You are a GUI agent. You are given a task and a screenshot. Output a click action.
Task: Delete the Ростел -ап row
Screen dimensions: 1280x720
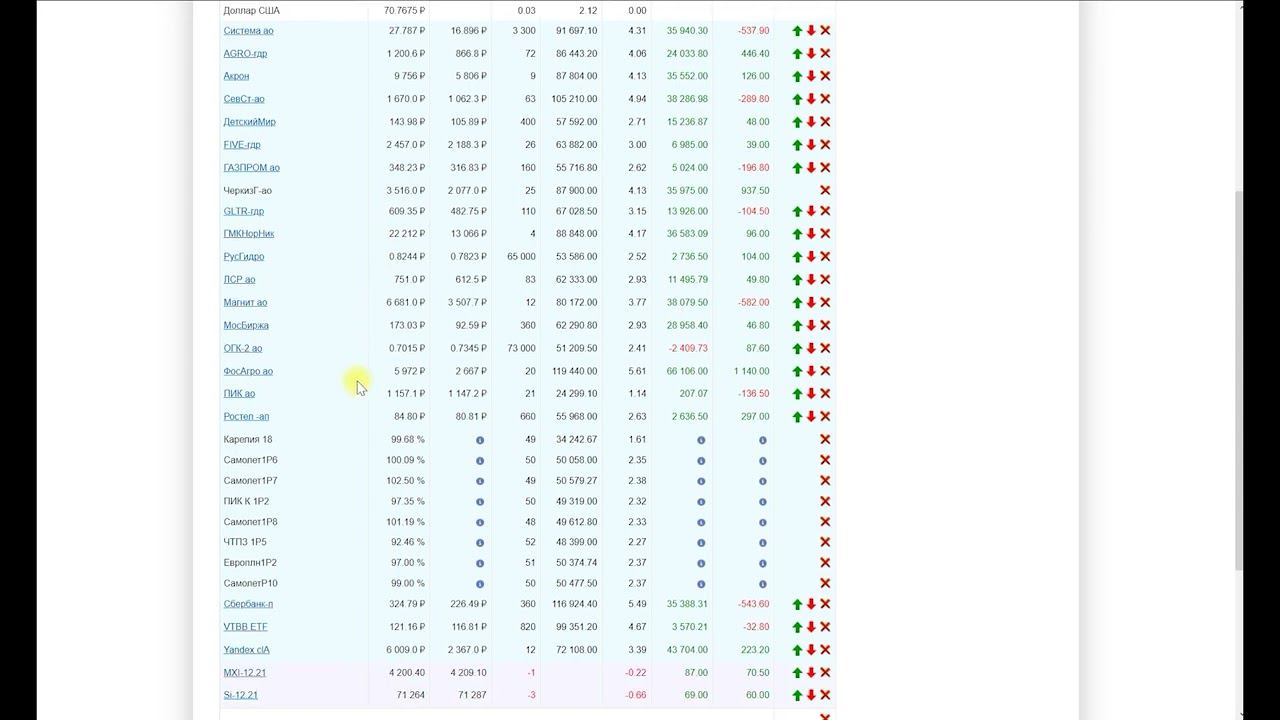825,417
